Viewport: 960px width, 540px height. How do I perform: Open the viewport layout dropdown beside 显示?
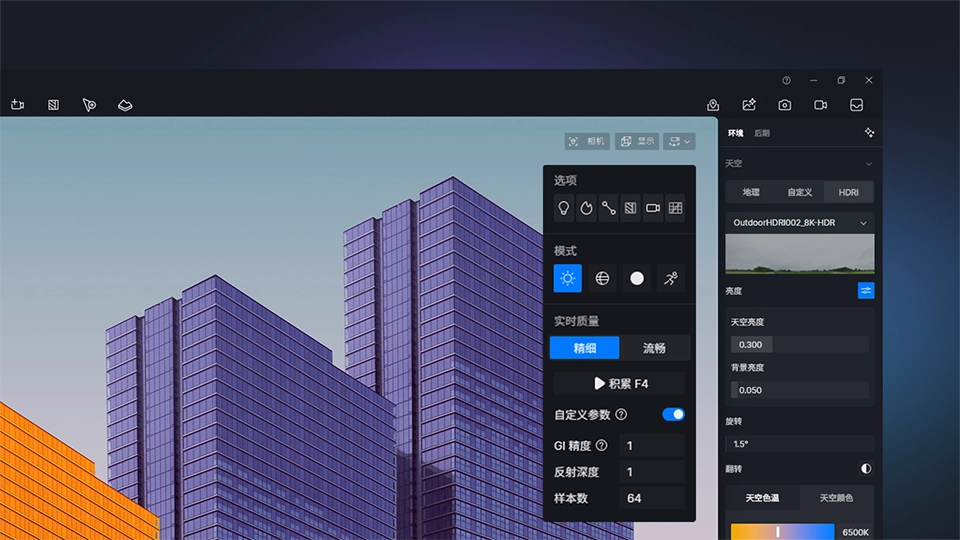[680, 142]
